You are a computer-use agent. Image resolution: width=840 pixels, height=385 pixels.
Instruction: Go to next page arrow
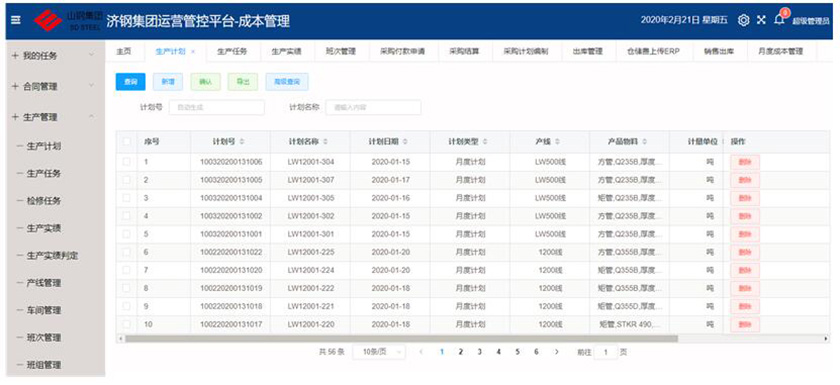pyautogui.click(x=557, y=352)
